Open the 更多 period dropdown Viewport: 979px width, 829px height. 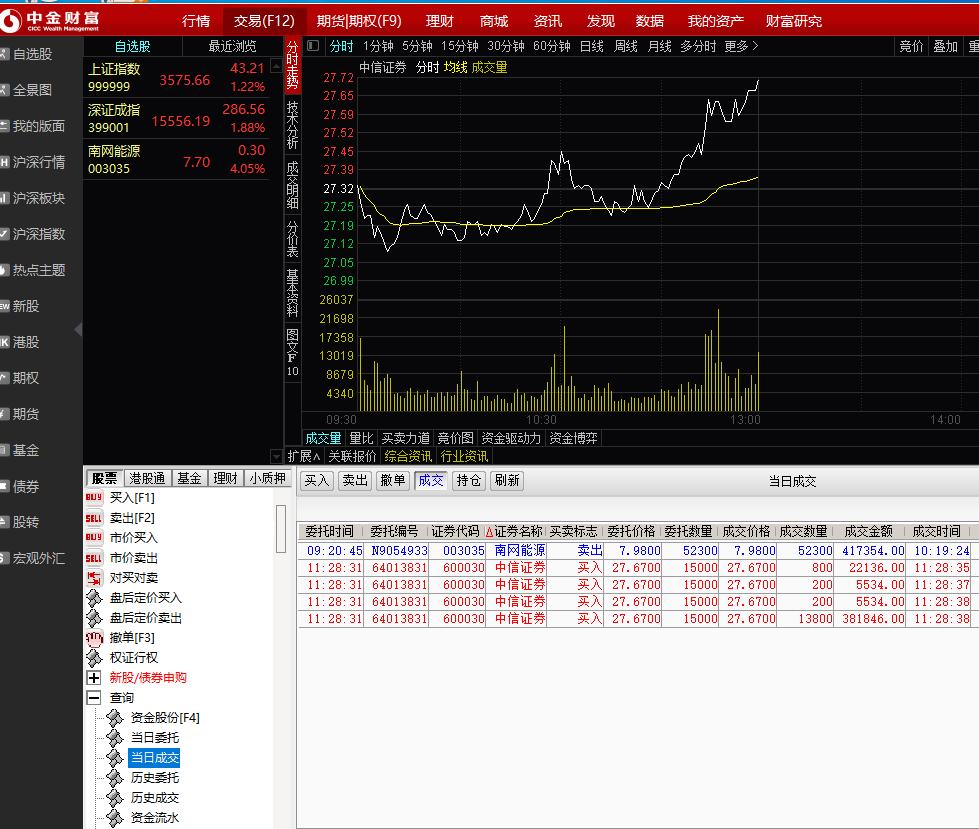[735, 45]
